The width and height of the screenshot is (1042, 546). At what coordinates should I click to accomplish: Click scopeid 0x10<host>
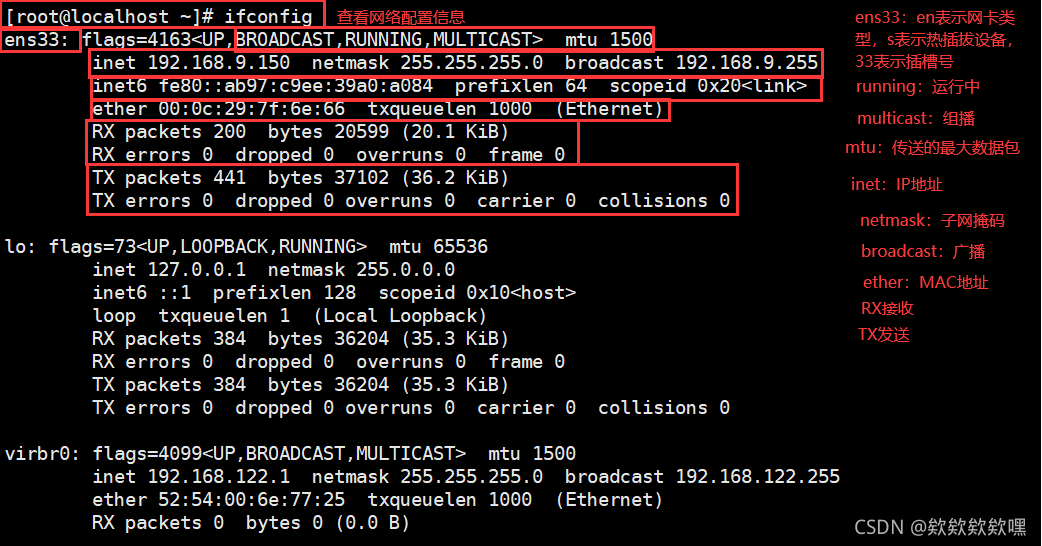(476, 293)
